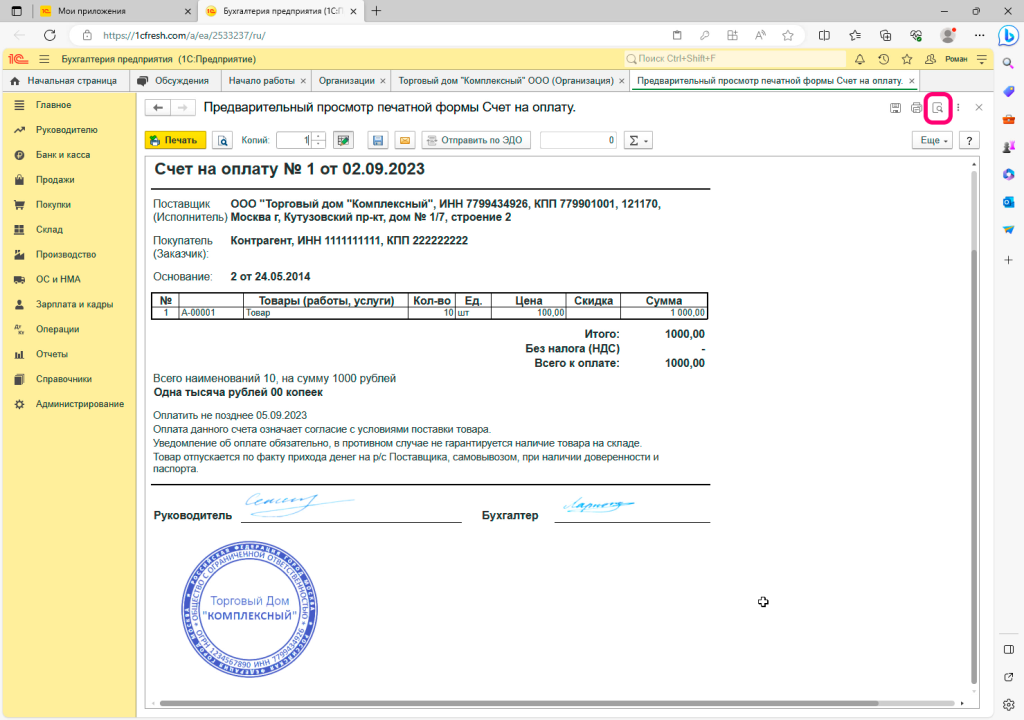The image size is (1024, 720).
Task: Click the browser address bar URL
Action: [184, 35]
